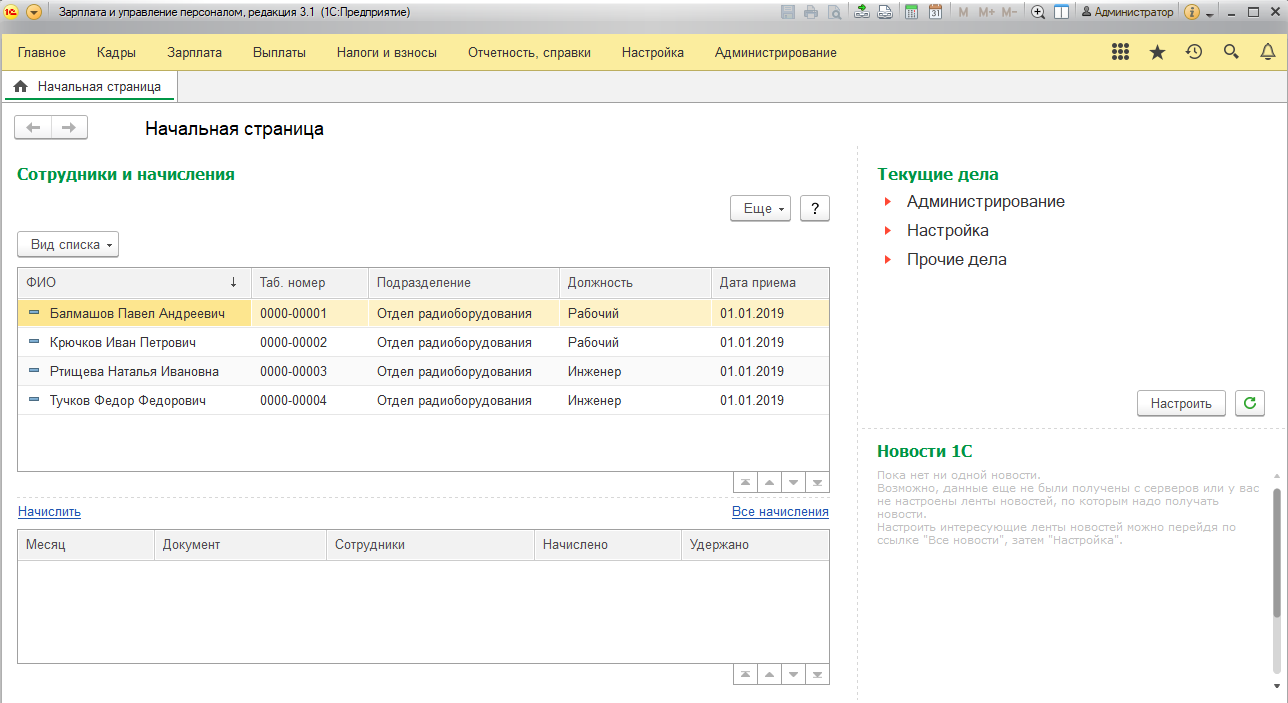1288x703 pixels.
Task: Click the search magnifier icon
Action: pyautogui.click(x=1230, y=53)
